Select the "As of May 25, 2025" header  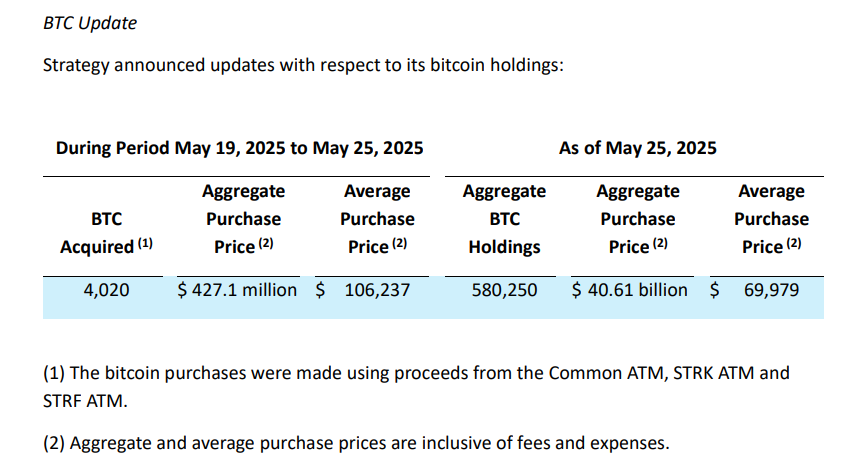point(637,148)
